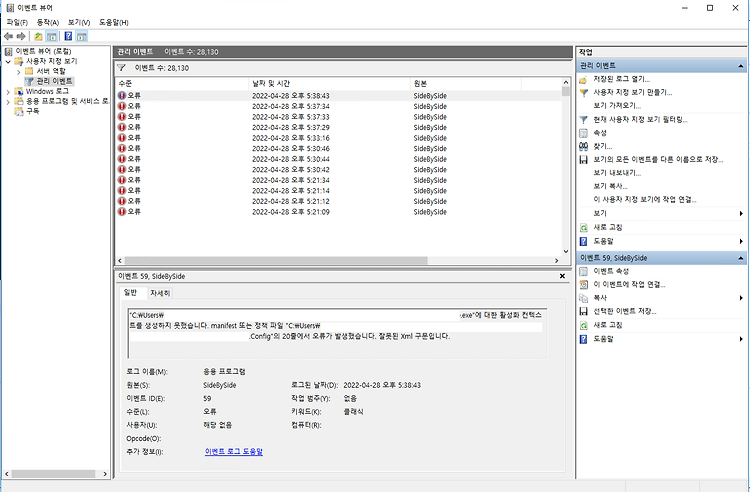Select 관리 이벤트 tree item
Image resolution: width=750 pixels, height=492 pixels.
click(50, 81)
